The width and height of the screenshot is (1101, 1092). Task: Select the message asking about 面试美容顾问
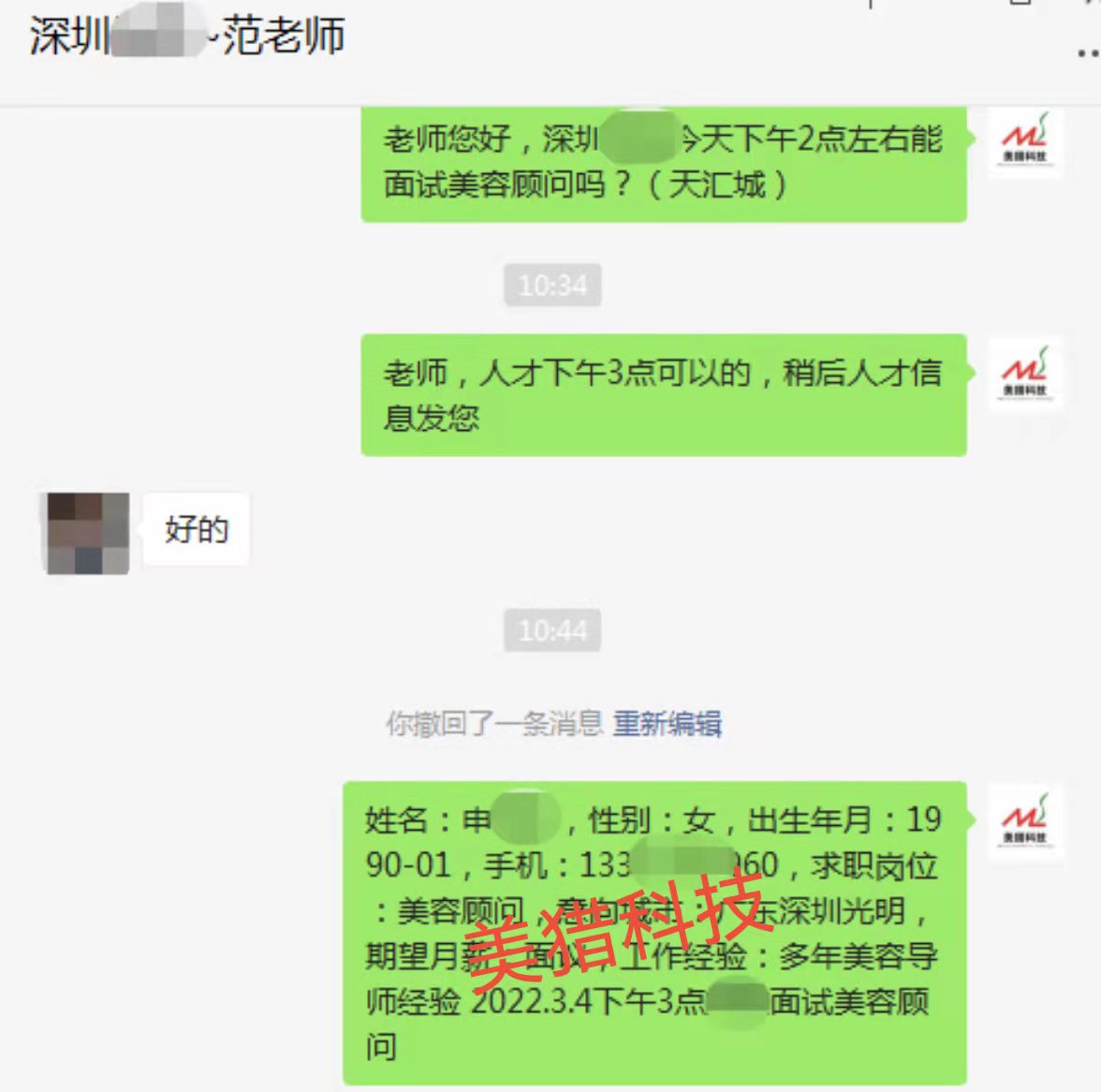coord(664,164)
